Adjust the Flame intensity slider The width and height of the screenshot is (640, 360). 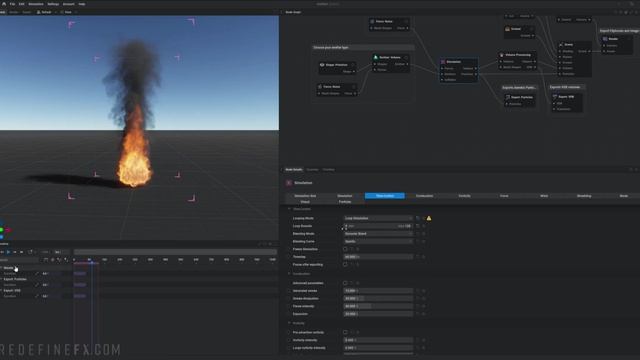[378, 306]
